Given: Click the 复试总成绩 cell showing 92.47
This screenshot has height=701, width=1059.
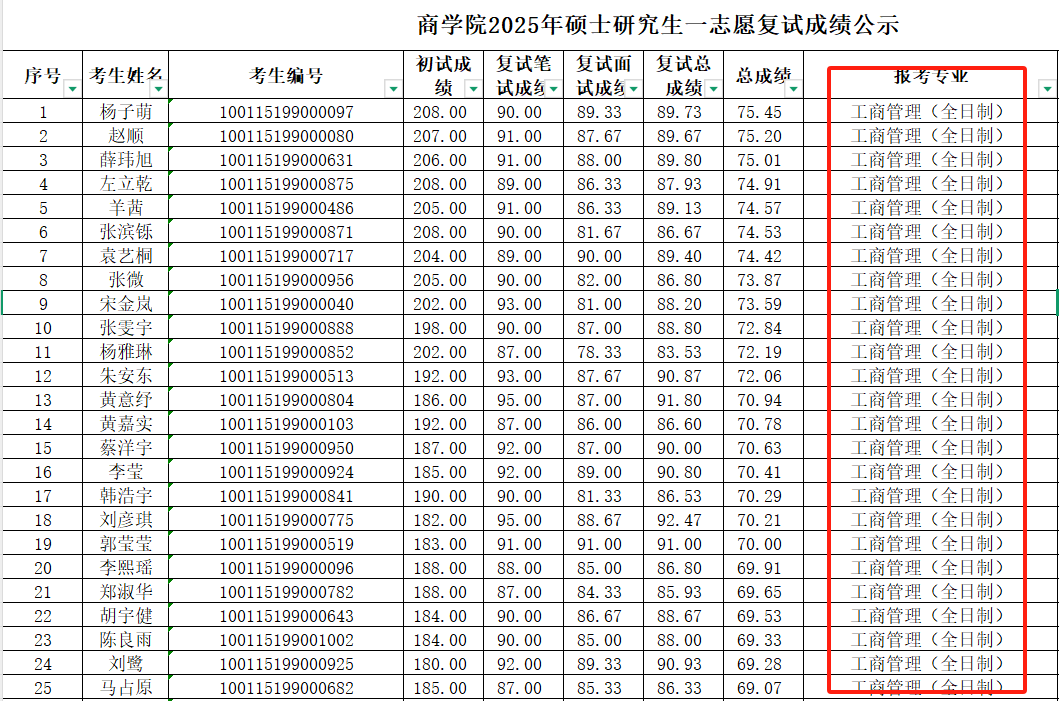Looking at the screenshot, I should 683,520.
